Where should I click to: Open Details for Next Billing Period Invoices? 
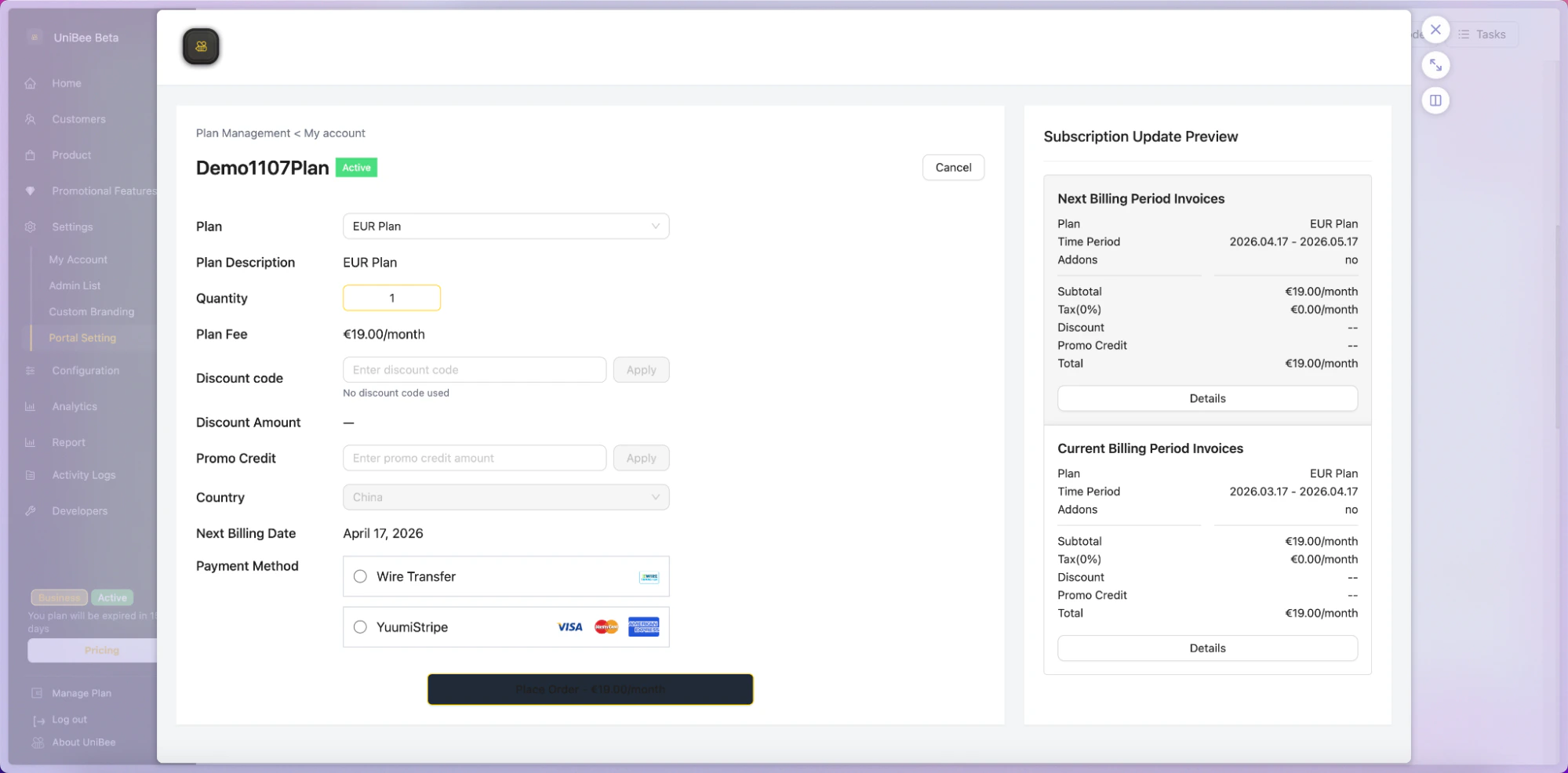[x=1207, y=398]
